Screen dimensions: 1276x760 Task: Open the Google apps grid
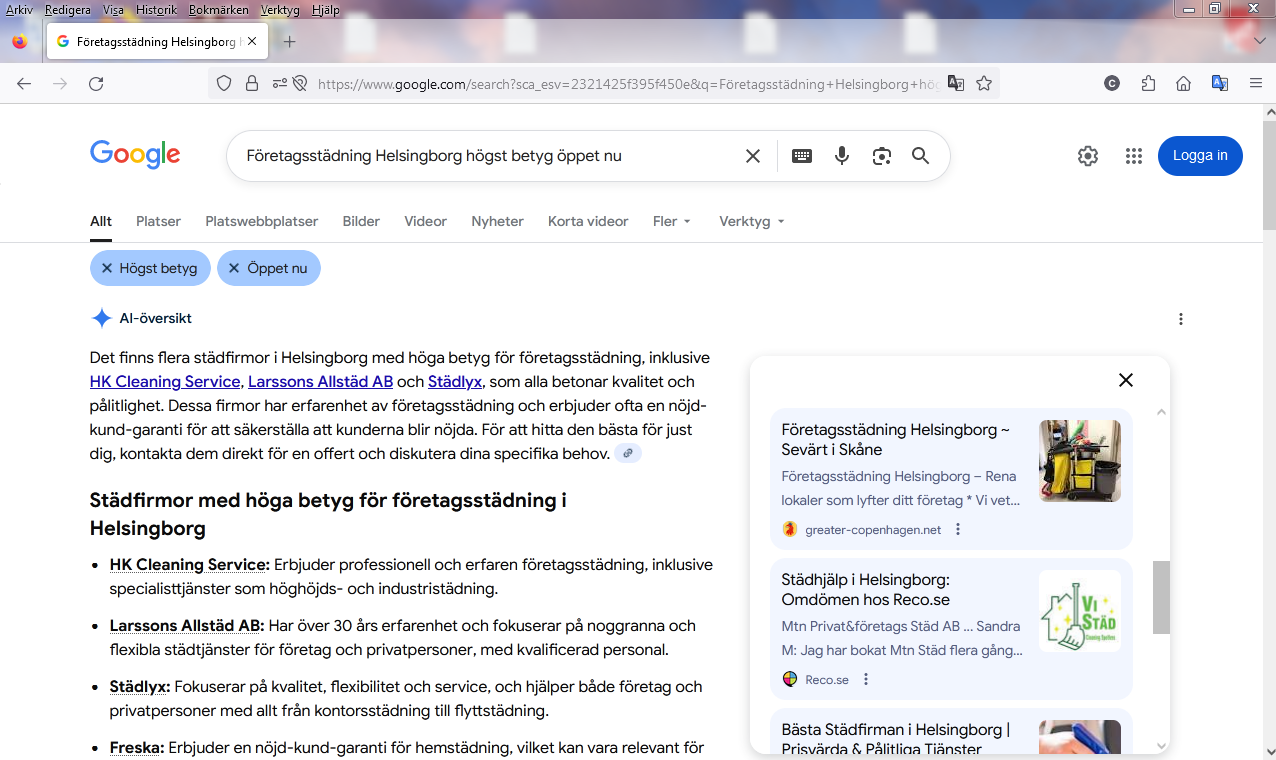(1133, 156)
